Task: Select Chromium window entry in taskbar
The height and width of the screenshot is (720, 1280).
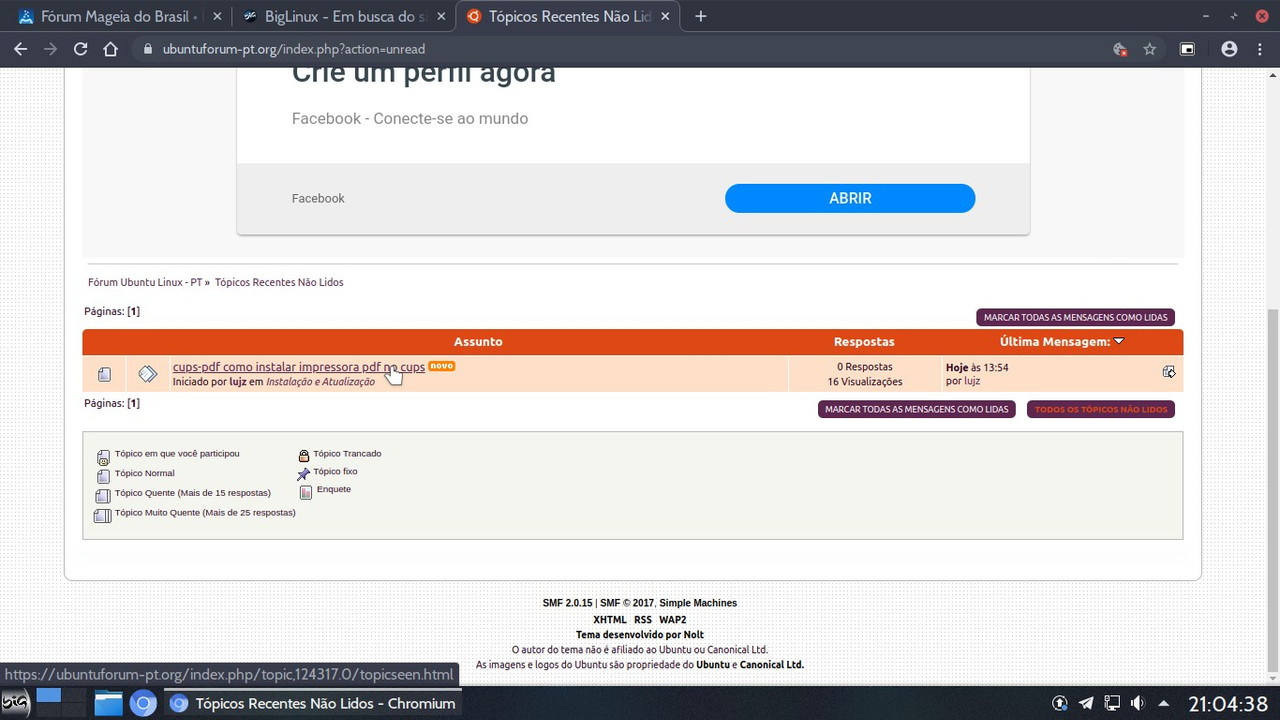Action: click(313, 704)
